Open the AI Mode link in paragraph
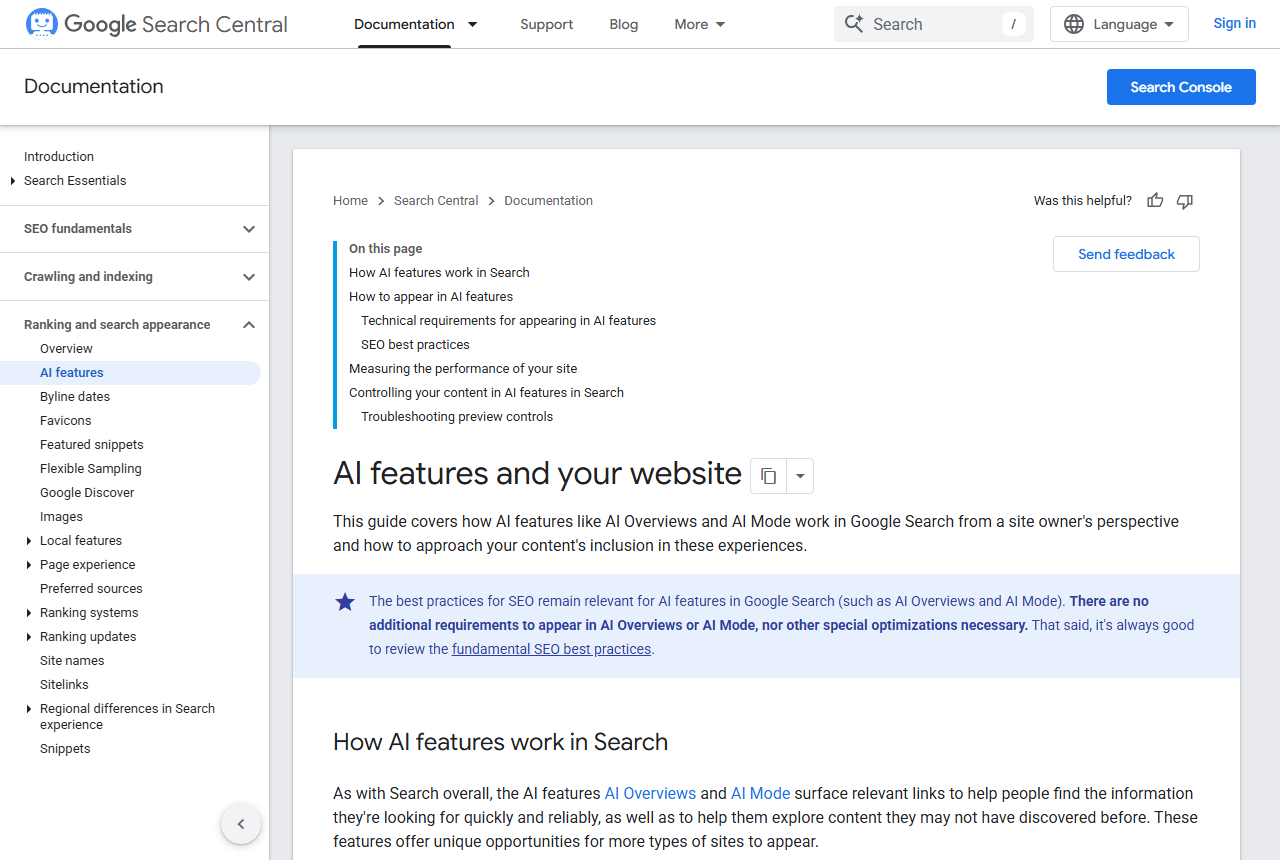The height and width of the screenshot is (860, 1280). 761,793
